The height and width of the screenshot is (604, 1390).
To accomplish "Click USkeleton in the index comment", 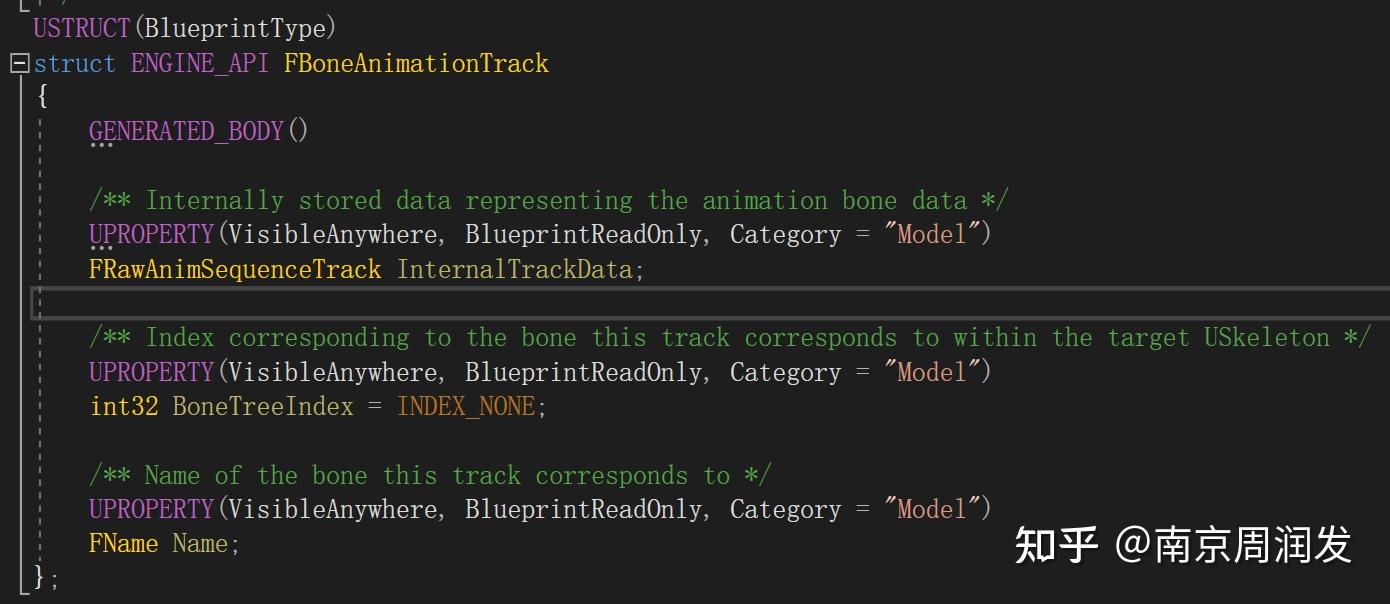I will pos(1266,338).
